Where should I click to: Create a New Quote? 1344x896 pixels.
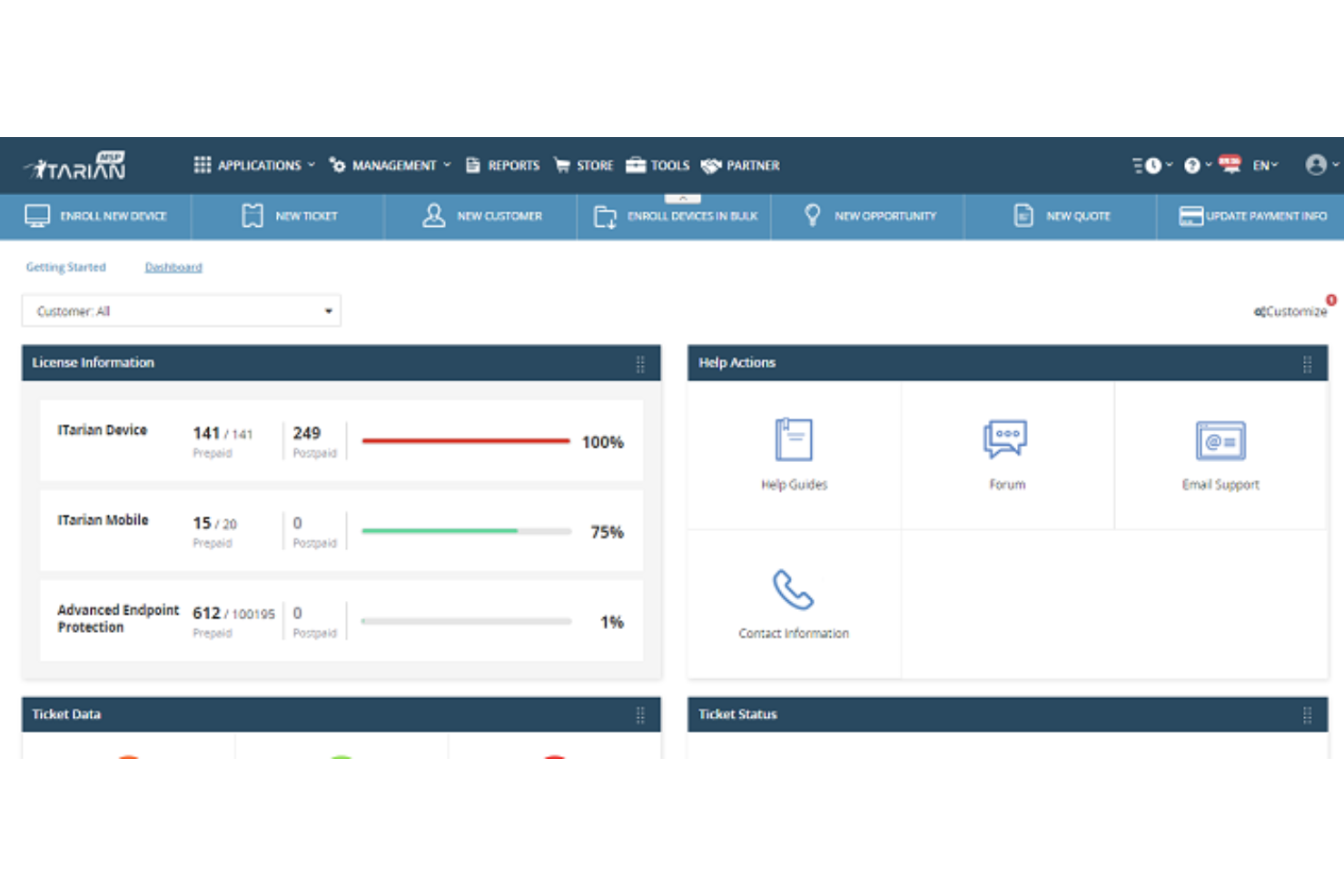(1061, 216)
